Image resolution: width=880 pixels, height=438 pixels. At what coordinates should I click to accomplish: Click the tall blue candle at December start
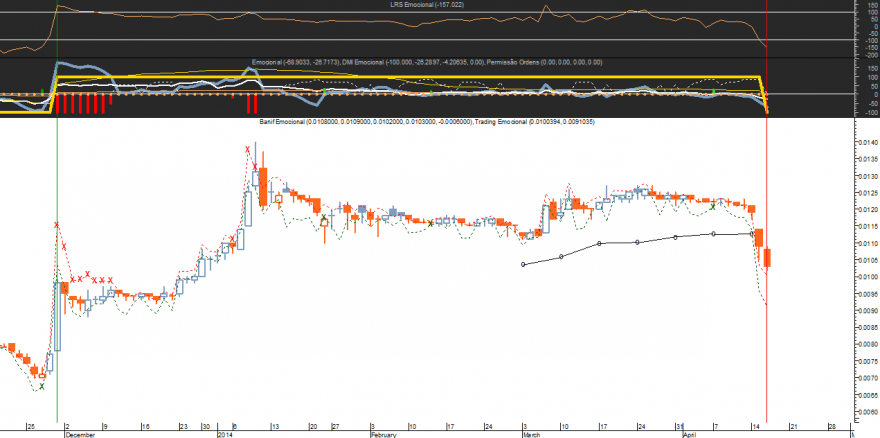57,317
